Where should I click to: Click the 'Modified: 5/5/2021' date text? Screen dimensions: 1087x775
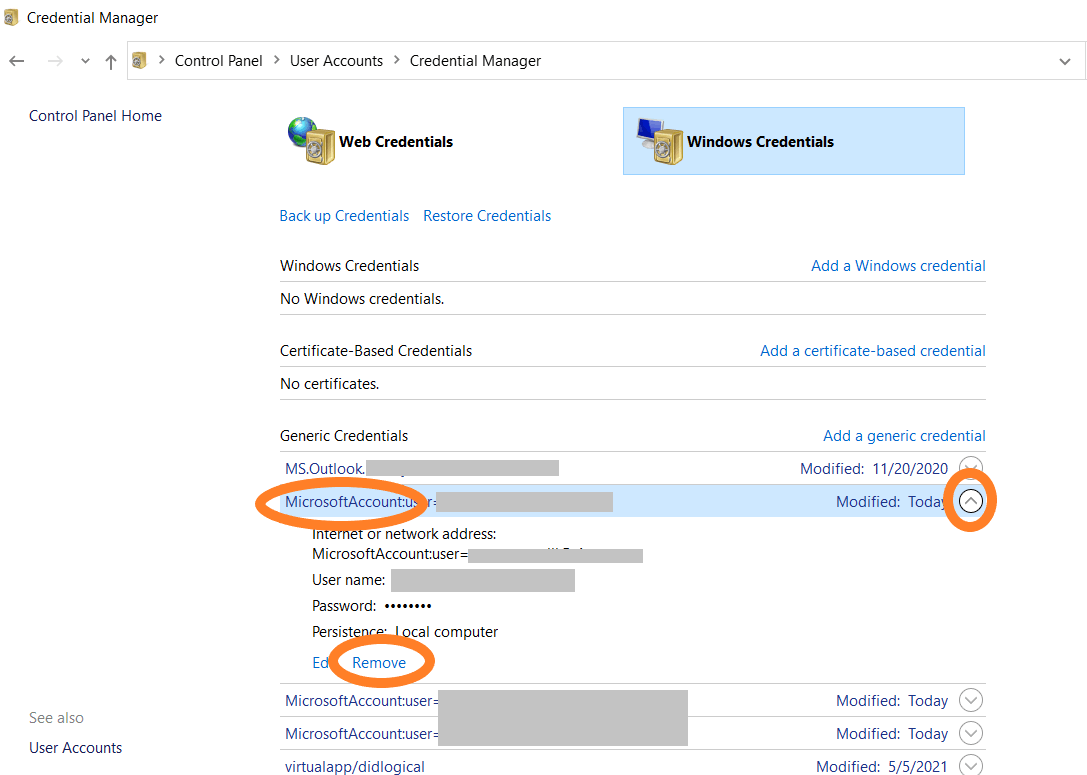(x=882, y=767)
